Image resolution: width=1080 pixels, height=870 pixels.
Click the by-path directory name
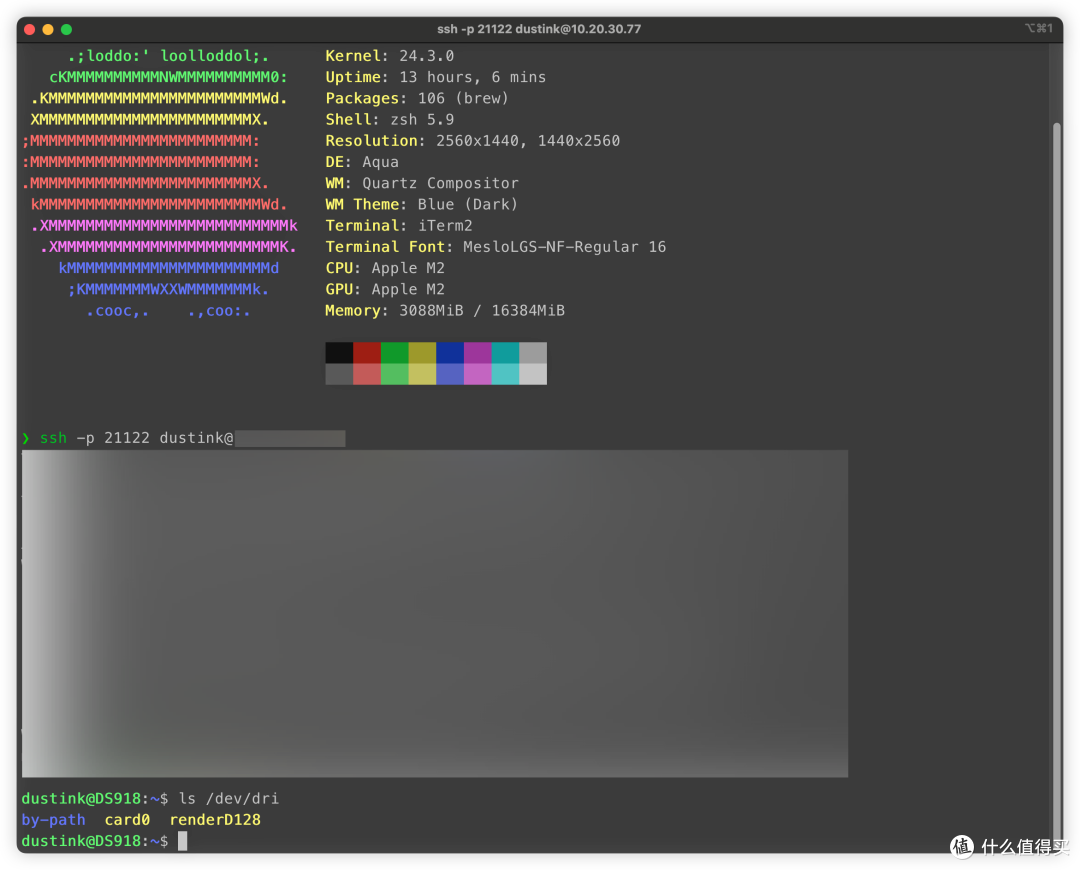[x=53, y=820]
